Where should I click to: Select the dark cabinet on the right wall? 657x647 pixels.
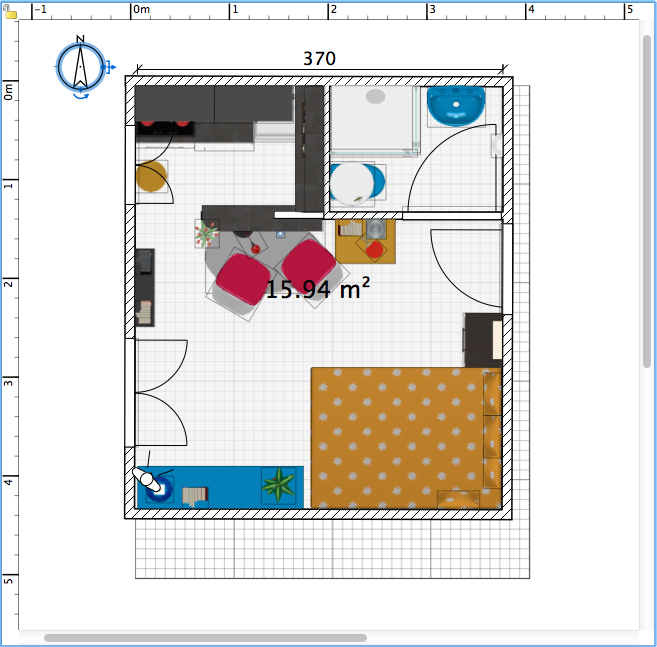tap(482, 340)
